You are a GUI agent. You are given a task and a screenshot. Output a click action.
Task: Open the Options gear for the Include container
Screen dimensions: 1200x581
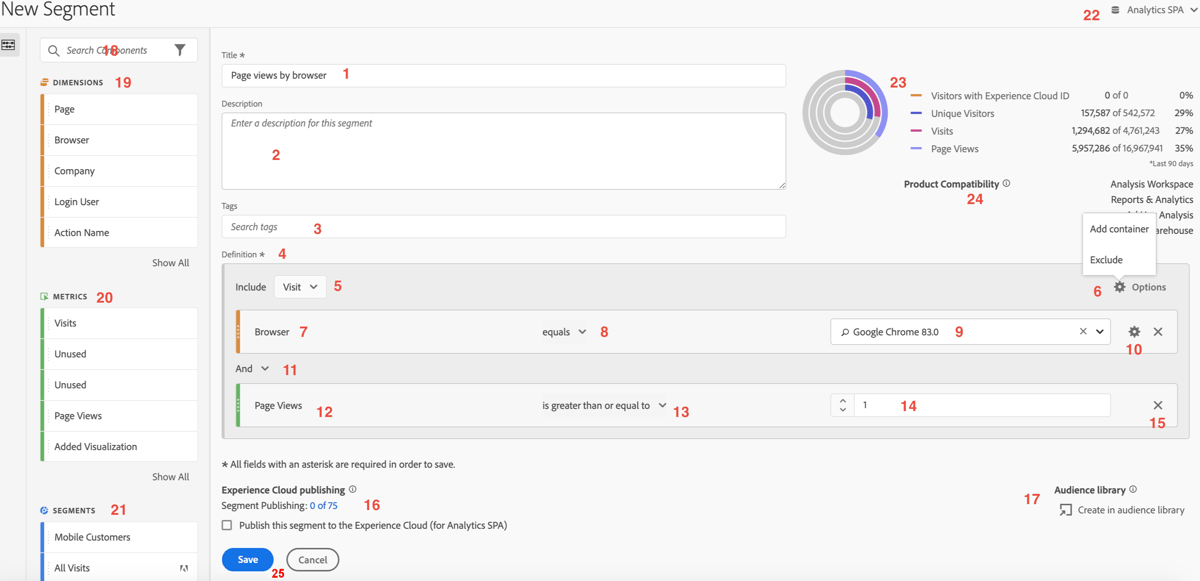click(1120, 286)
